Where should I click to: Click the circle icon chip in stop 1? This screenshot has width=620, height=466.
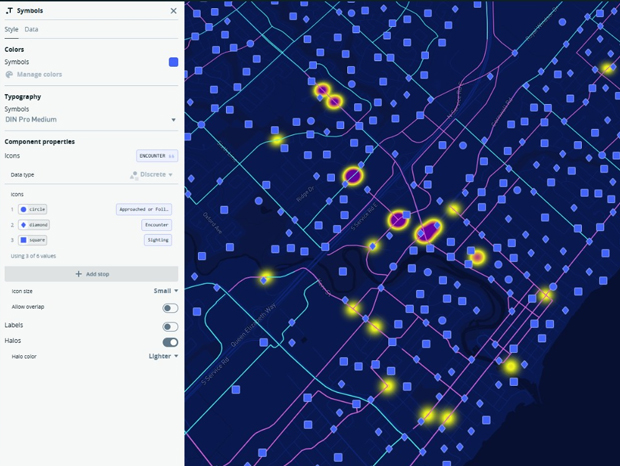point(33,210)
